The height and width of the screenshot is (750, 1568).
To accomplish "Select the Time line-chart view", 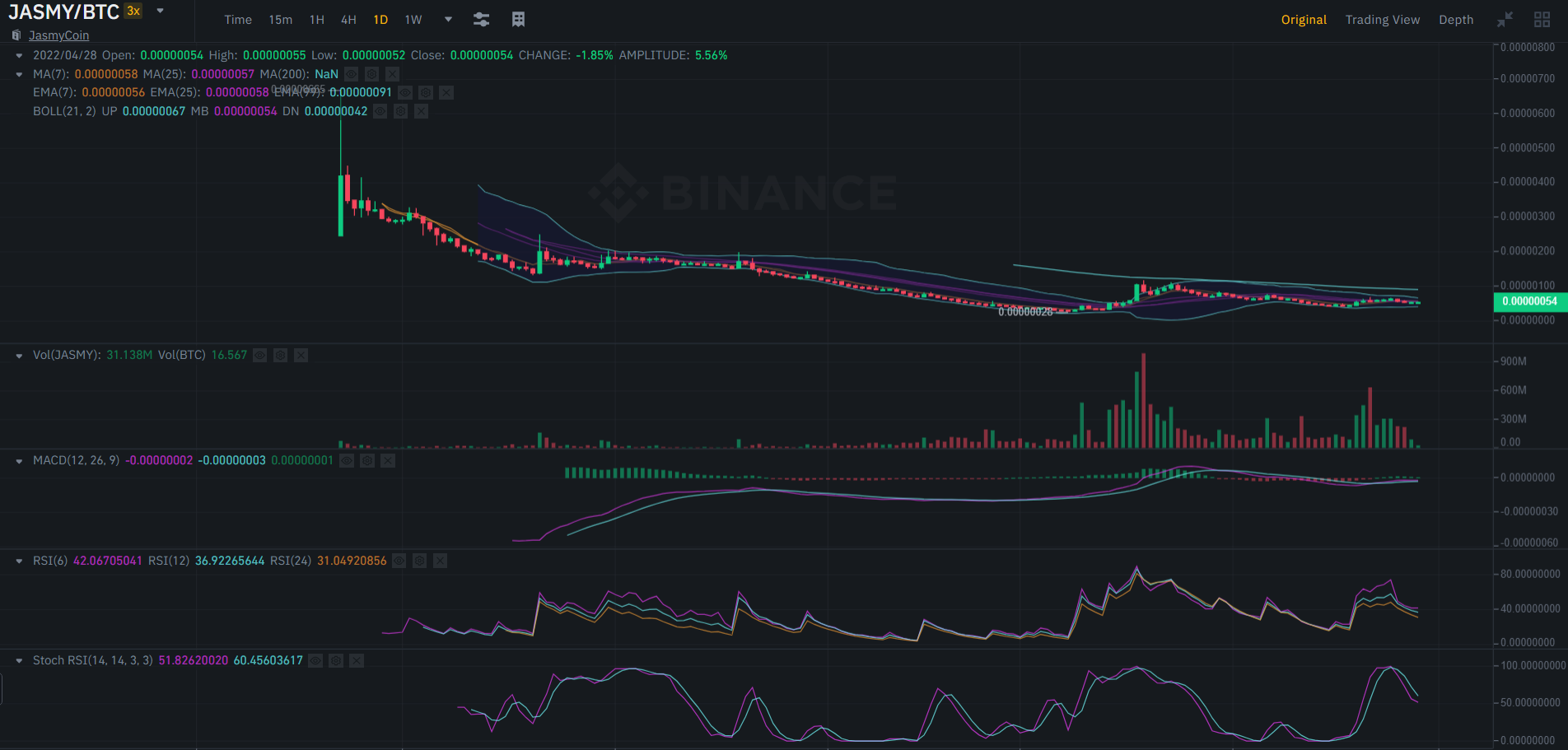I will tap(238, 20).
